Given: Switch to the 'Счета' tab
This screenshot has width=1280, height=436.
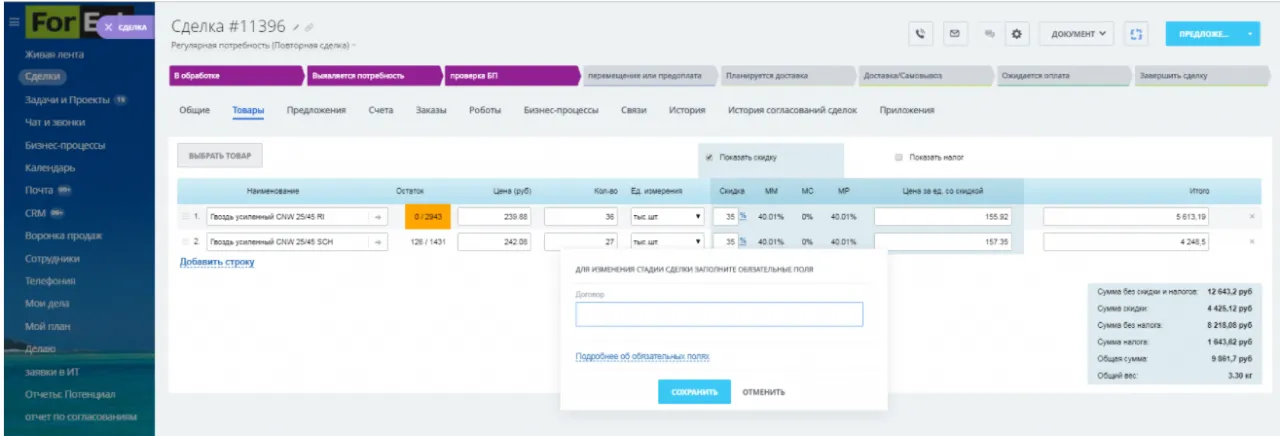Looking at the screenshot, I should (380, 110).
